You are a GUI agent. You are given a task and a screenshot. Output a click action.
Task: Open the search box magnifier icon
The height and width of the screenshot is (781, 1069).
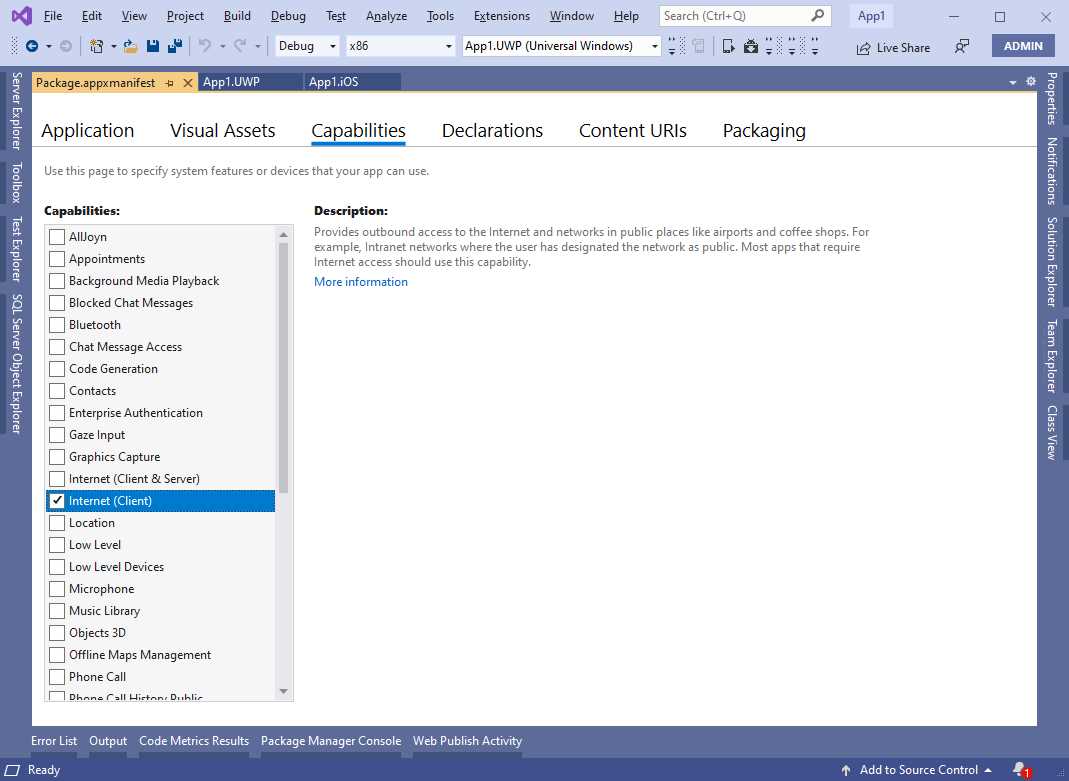tap(818, 15)
